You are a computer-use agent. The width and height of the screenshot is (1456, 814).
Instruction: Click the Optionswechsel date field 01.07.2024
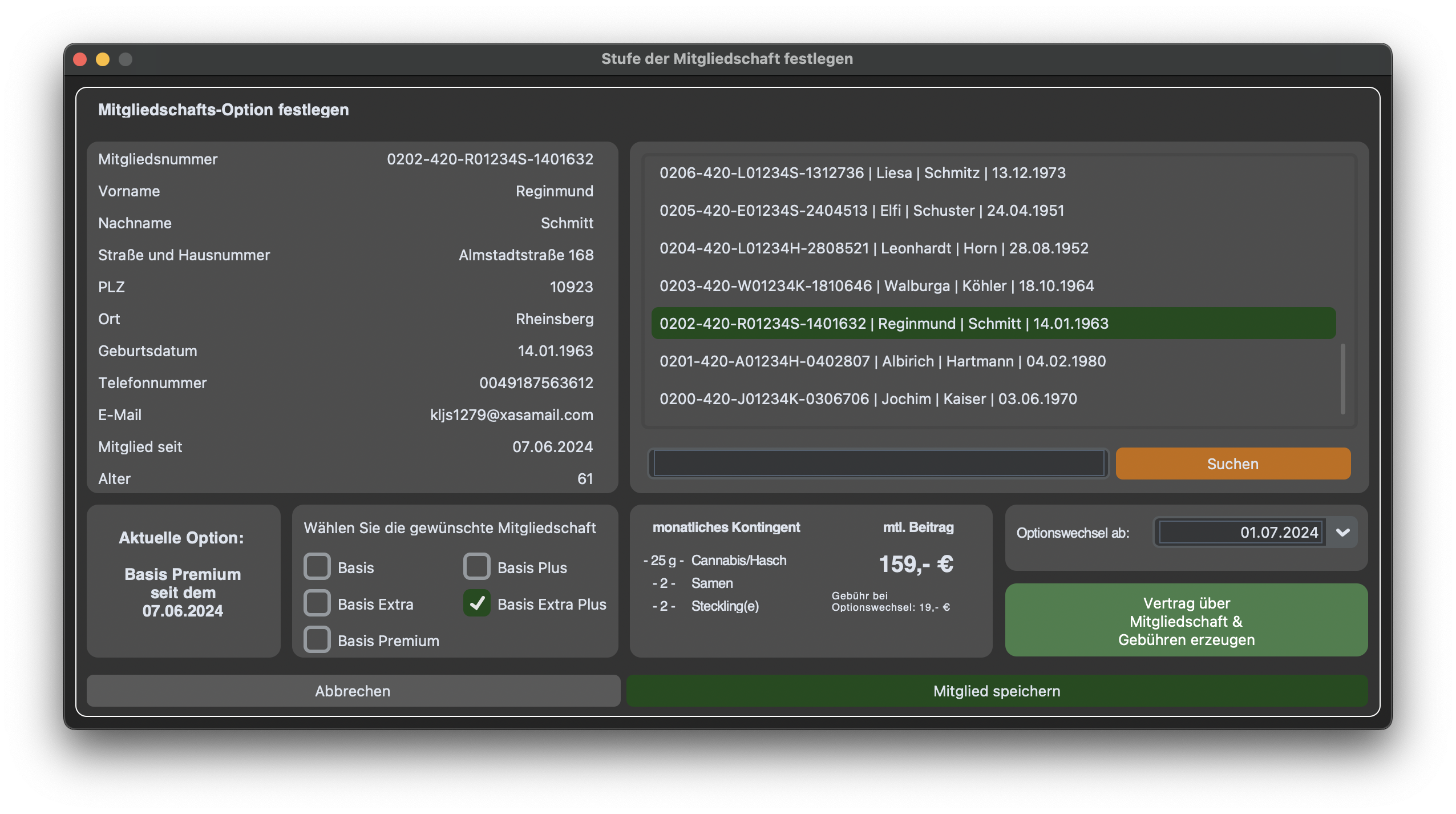coord(1241,533)
